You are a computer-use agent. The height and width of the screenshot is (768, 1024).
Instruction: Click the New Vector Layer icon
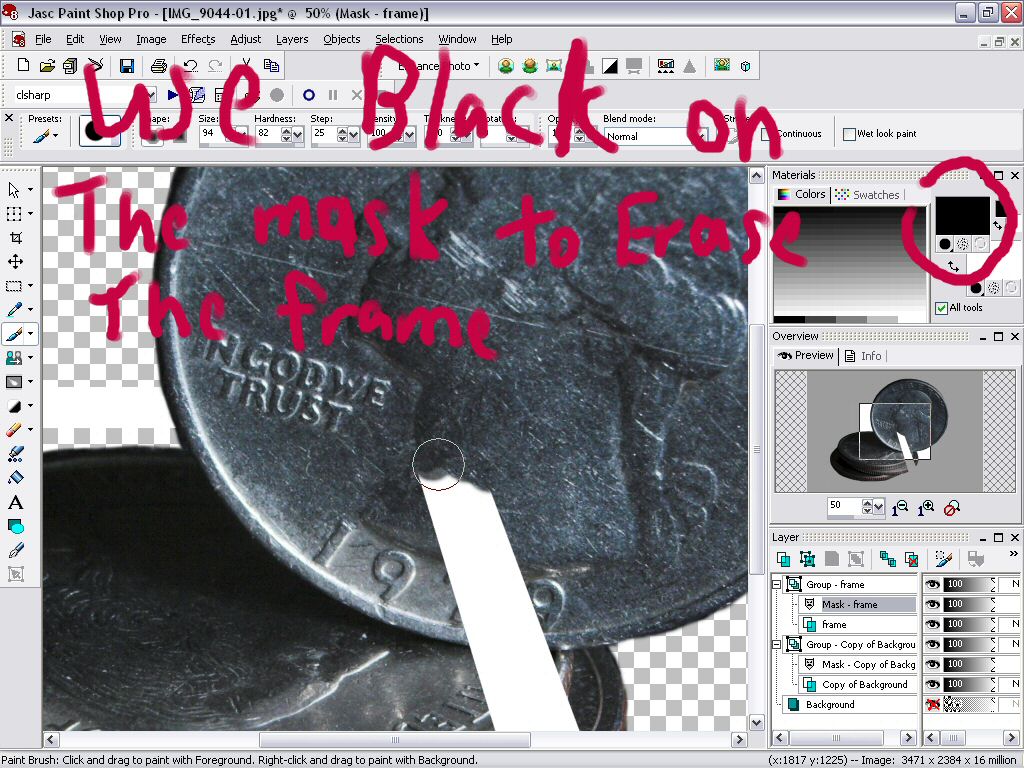[x=807, y=559]
